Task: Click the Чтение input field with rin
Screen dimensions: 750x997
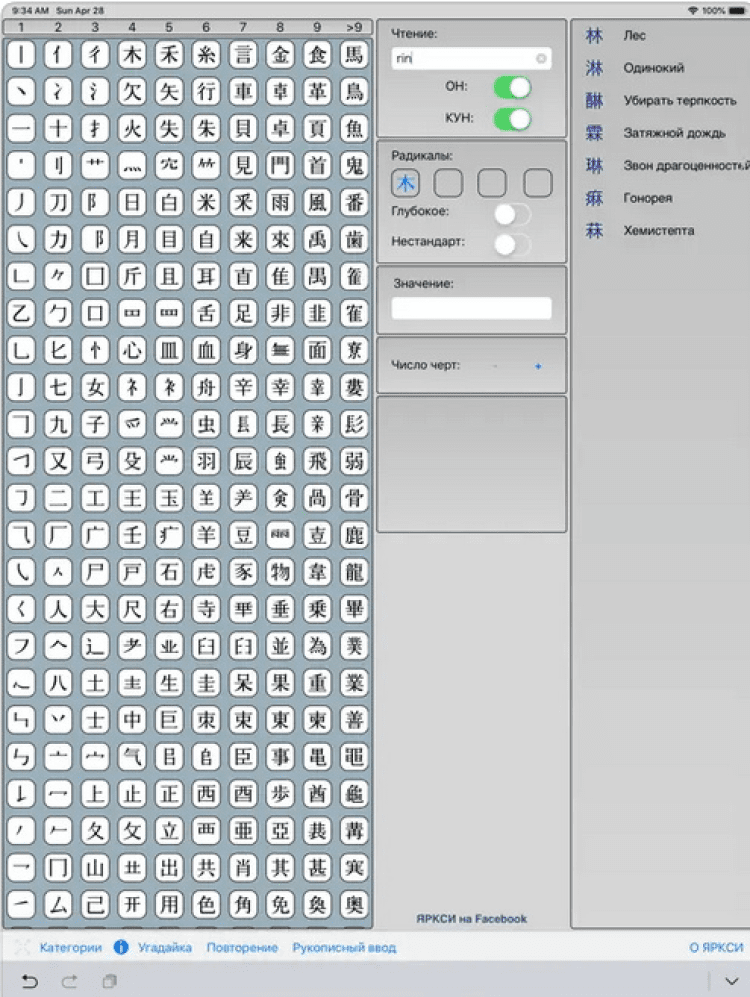Action: coord(472,58)
